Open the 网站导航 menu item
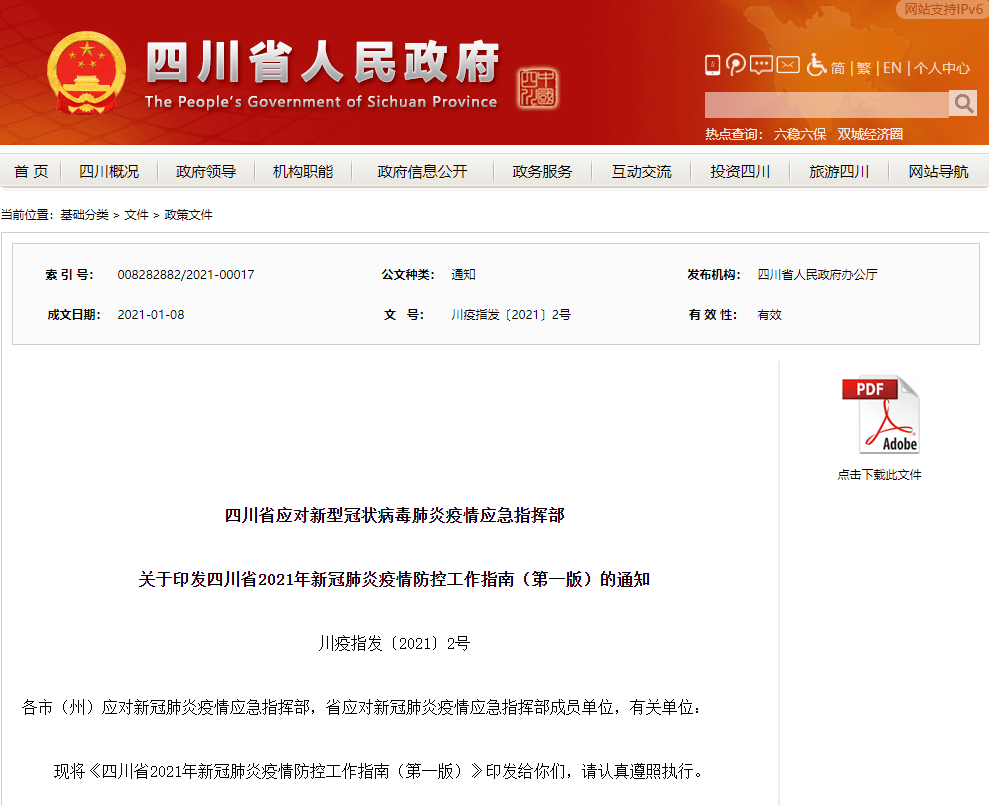The image size is (989, 806). click(x=939, y=172)
